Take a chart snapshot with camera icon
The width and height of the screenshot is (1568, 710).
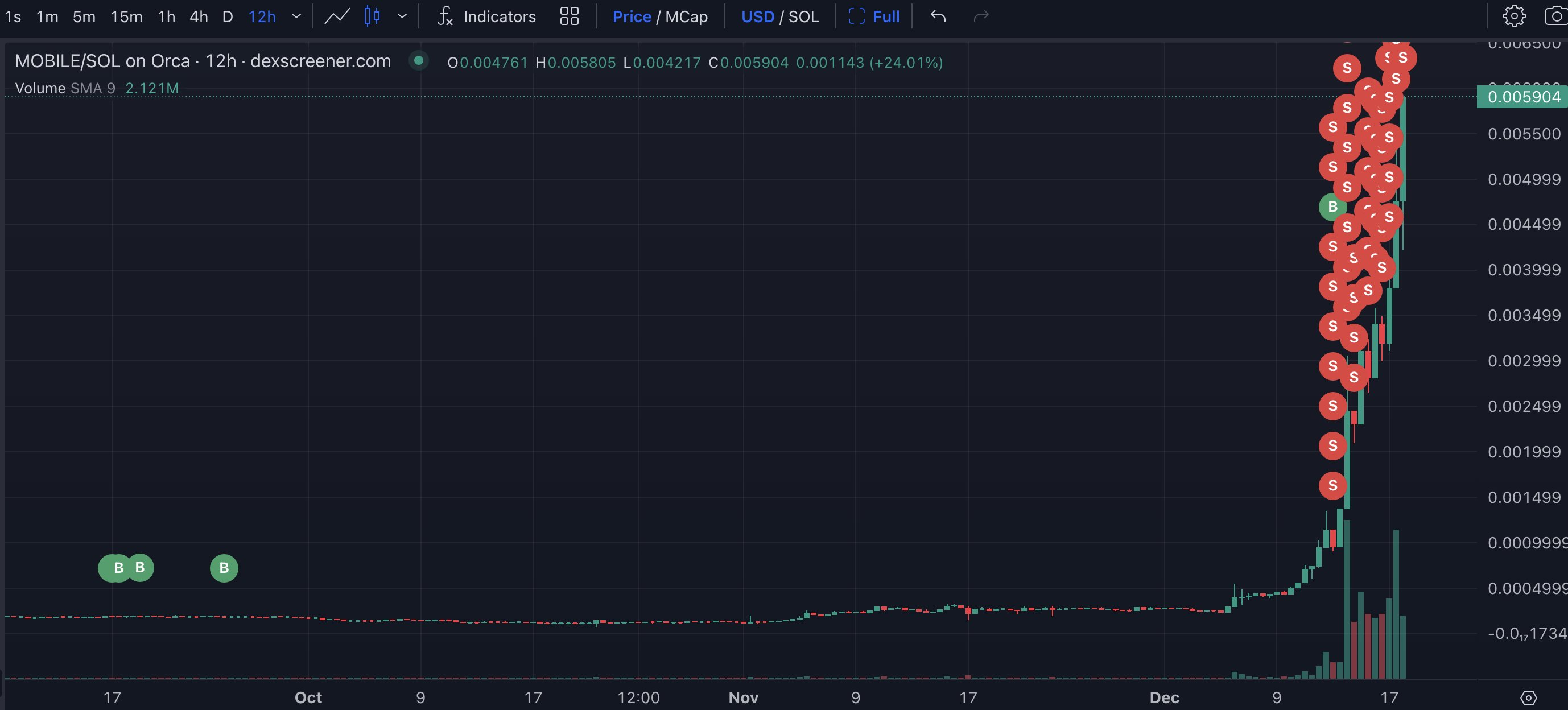click(x=1556, y=16)
